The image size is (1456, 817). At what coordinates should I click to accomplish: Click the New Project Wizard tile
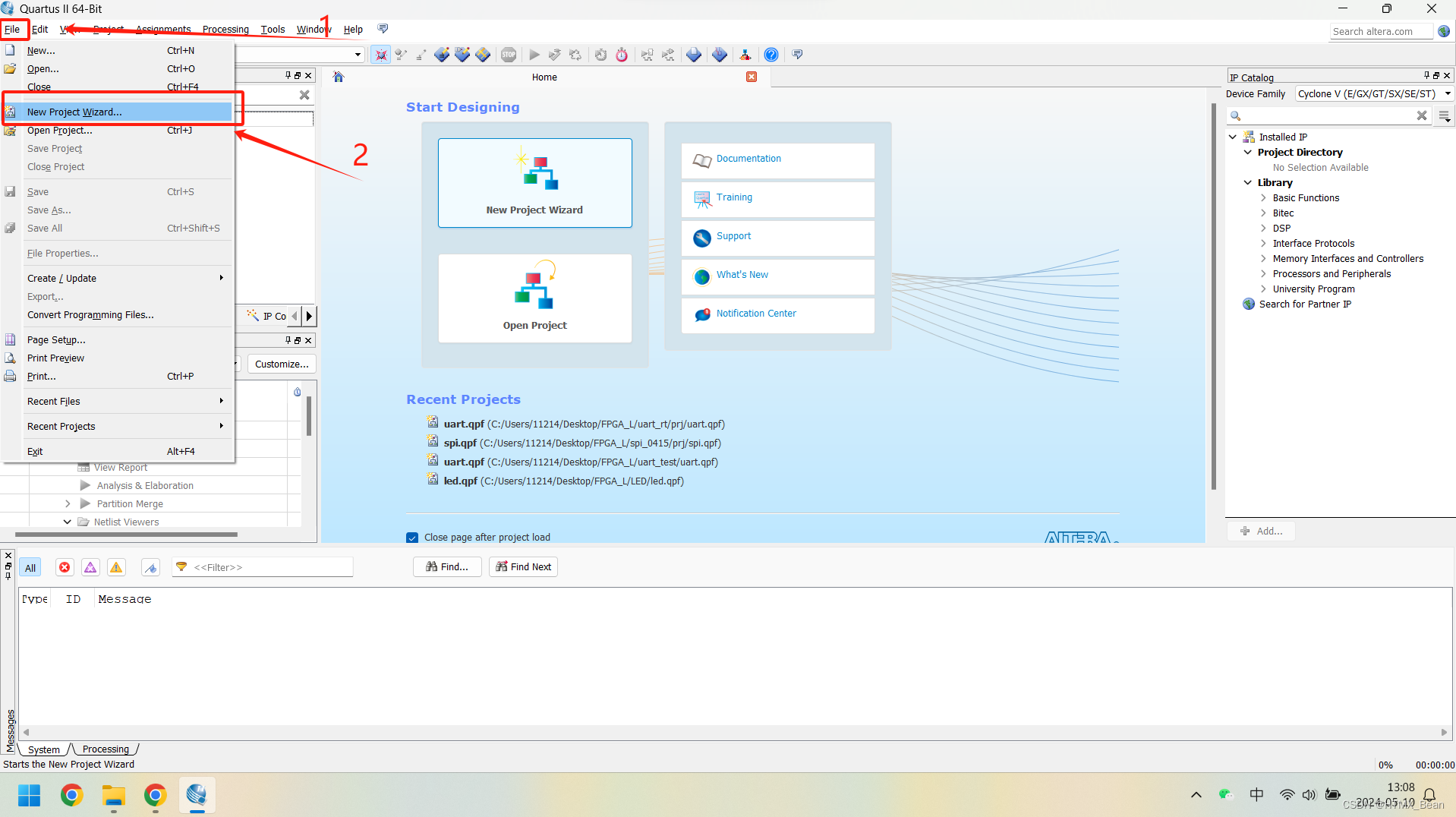point(534,182)
